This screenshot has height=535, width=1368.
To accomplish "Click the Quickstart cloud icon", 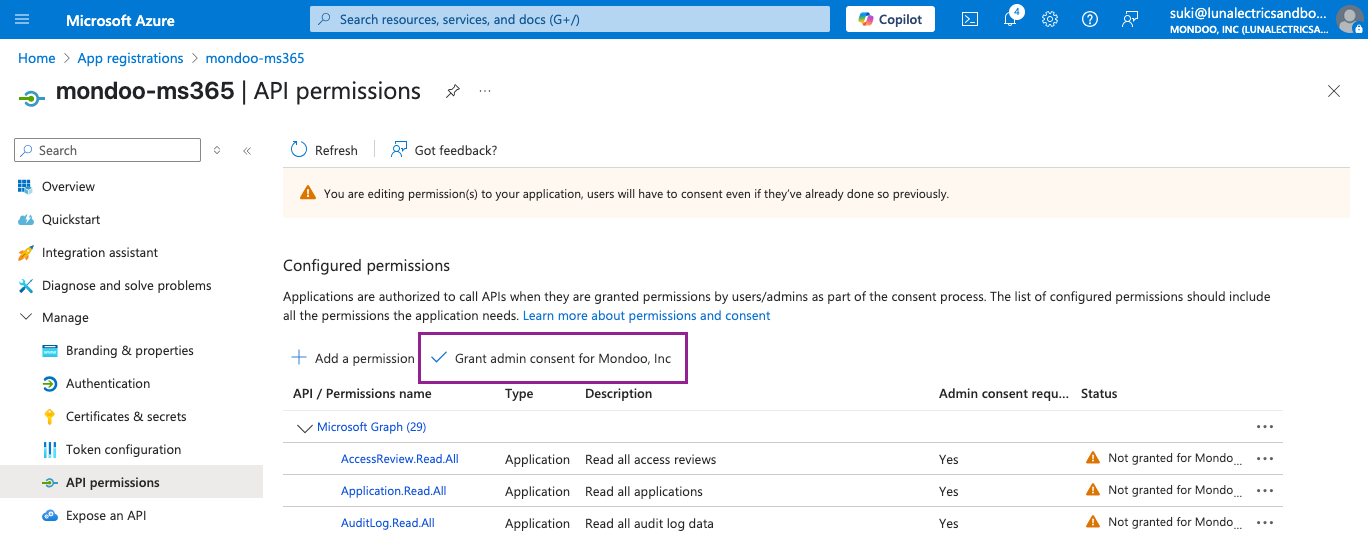I will point(25,219).
